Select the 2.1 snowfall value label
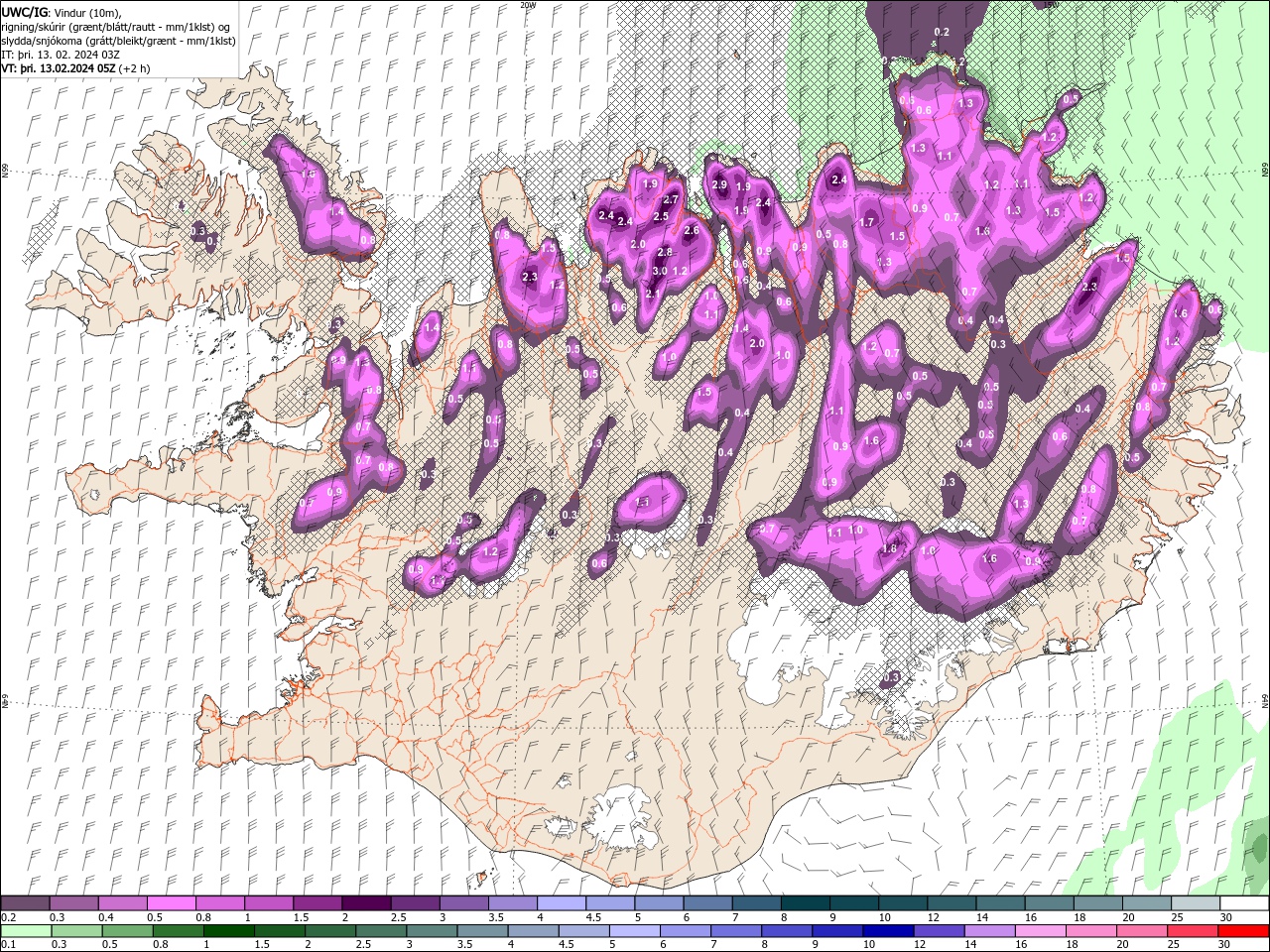 pos(653,294)
